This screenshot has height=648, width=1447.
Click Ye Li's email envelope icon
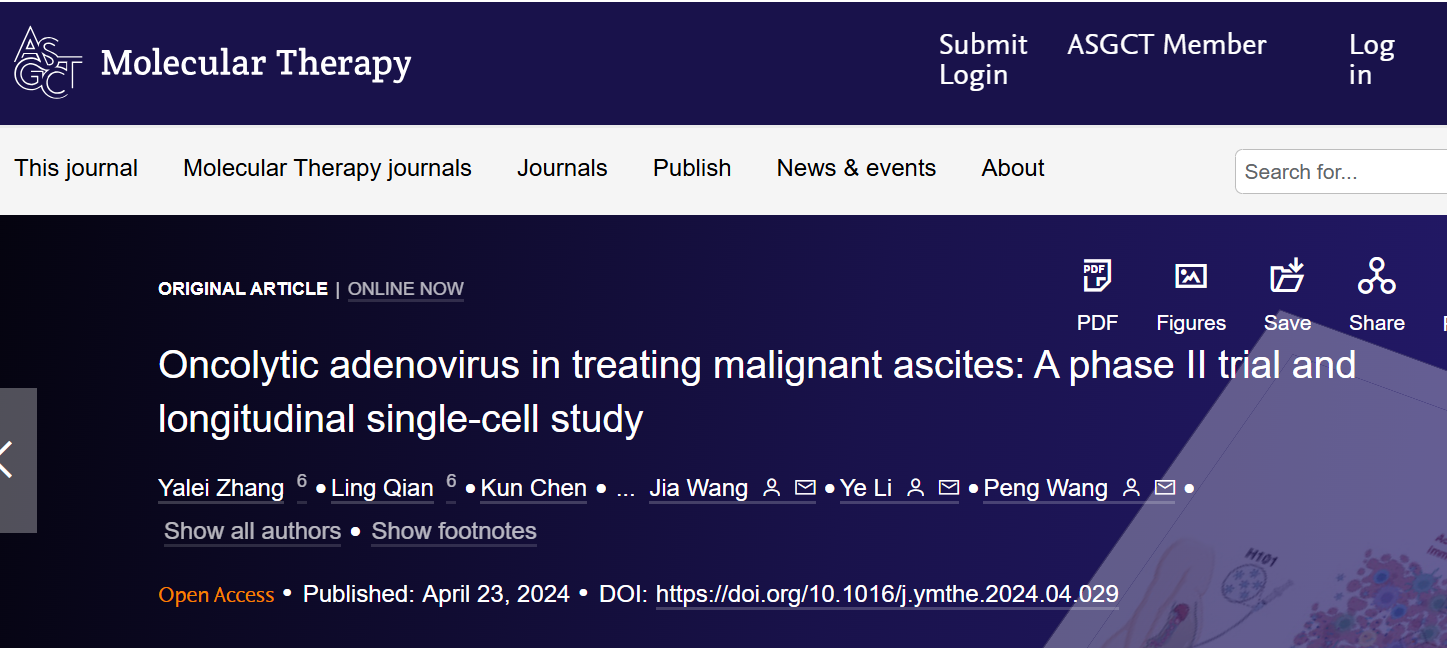pos(949,488)
